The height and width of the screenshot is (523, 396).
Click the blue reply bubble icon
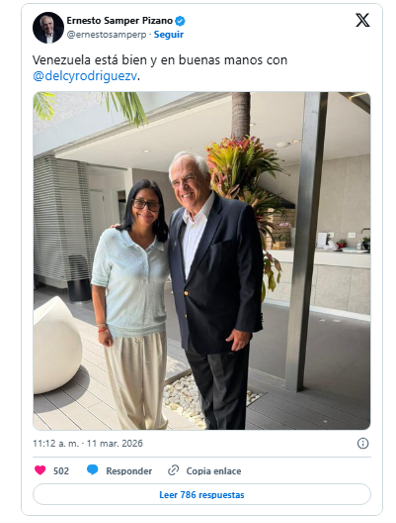(92, 470)
